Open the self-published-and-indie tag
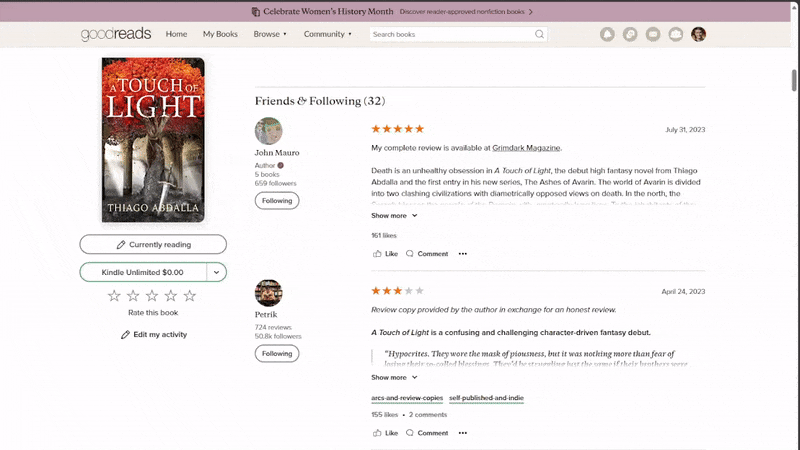Viewport: 800px width, 450px height. tap(486, 398)
